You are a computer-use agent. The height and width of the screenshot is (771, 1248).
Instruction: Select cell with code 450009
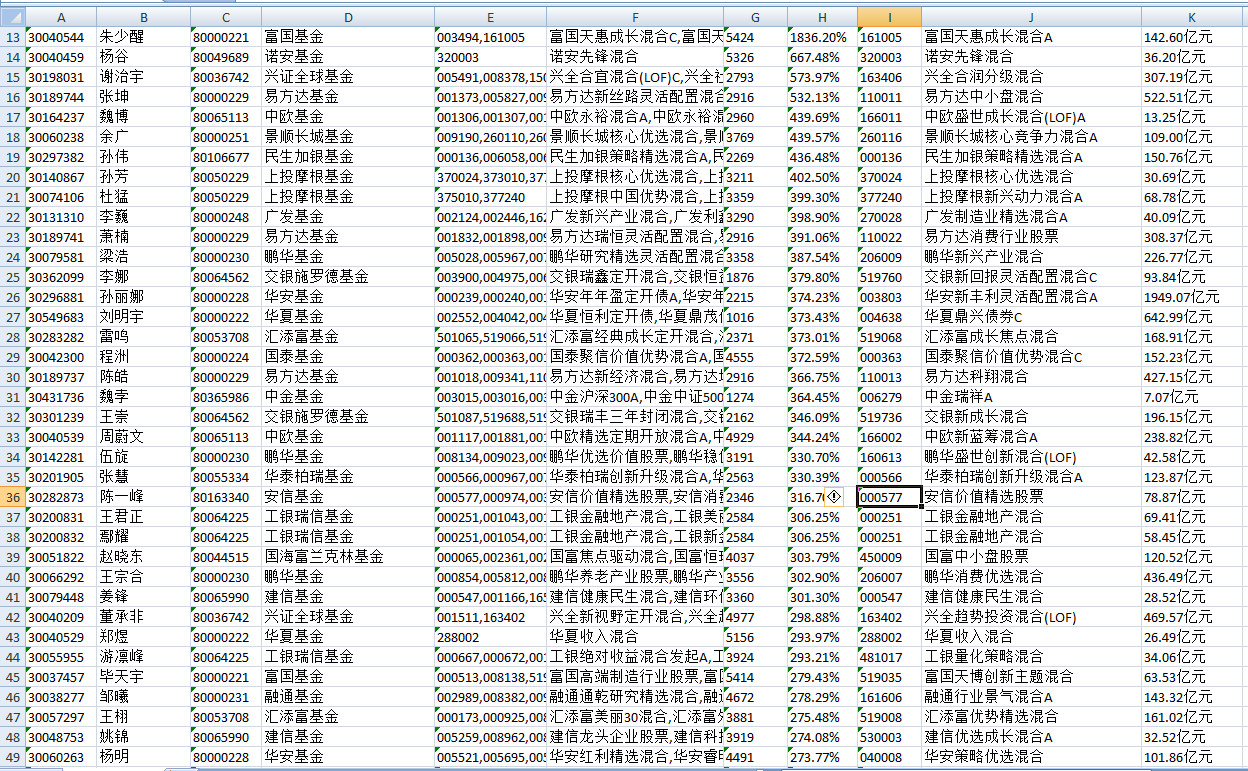click(889, 557)
